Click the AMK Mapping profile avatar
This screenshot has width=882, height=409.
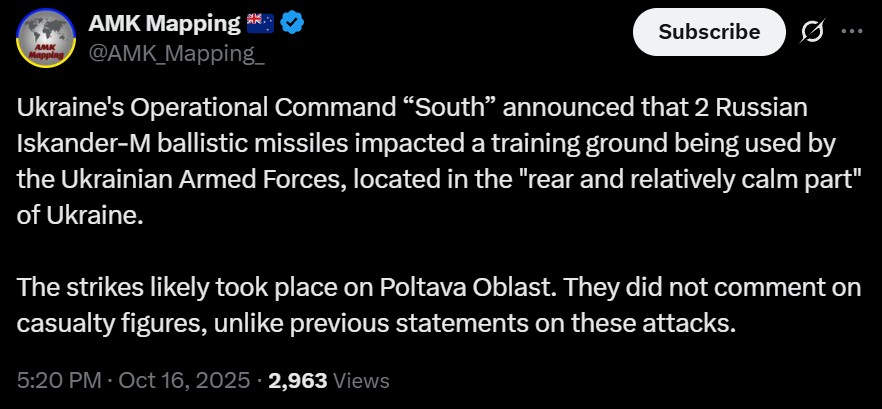click(46, 40)
